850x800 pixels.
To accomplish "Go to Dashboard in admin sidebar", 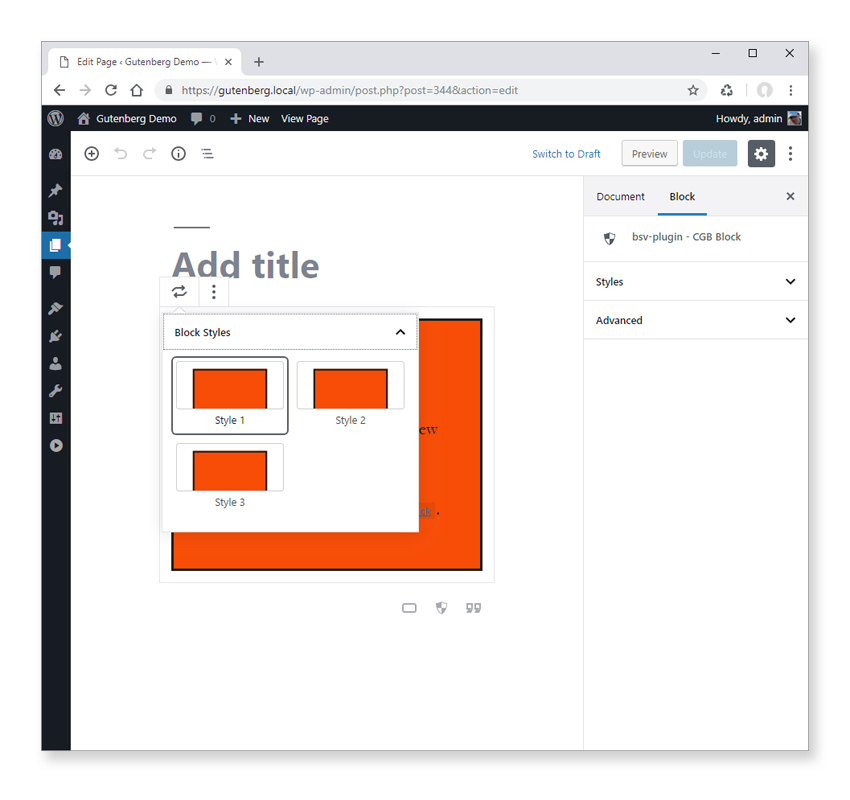I will coord(56,154).
